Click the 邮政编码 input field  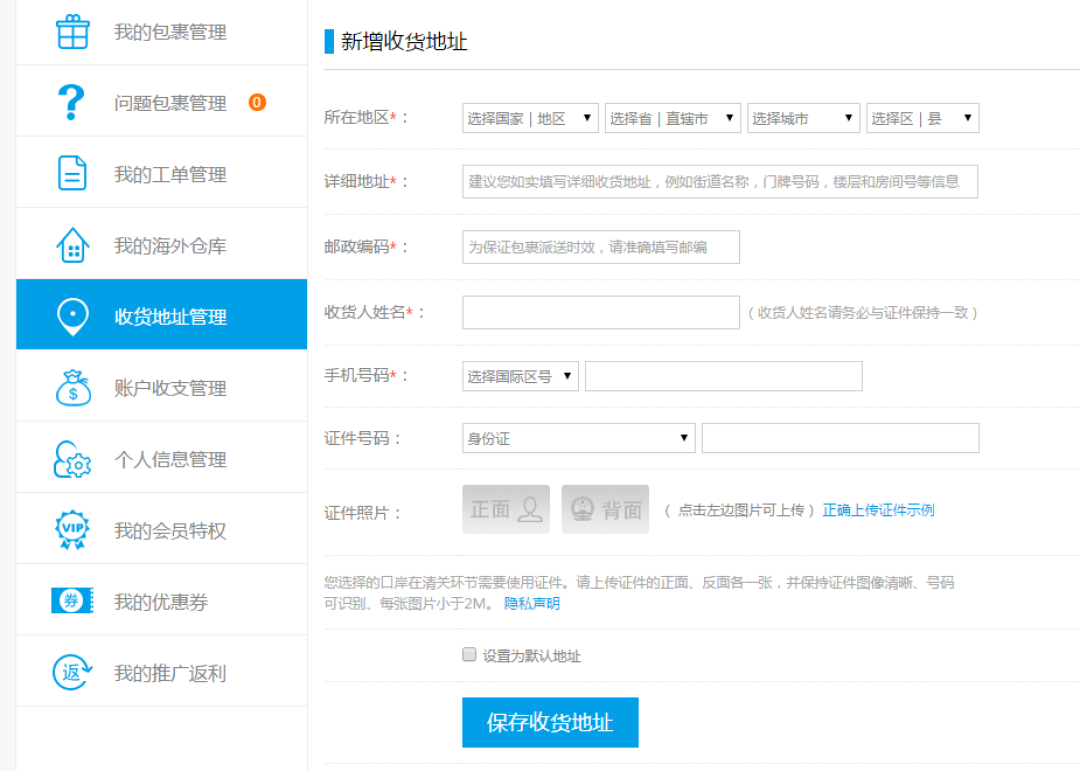(x=601, y=247)
